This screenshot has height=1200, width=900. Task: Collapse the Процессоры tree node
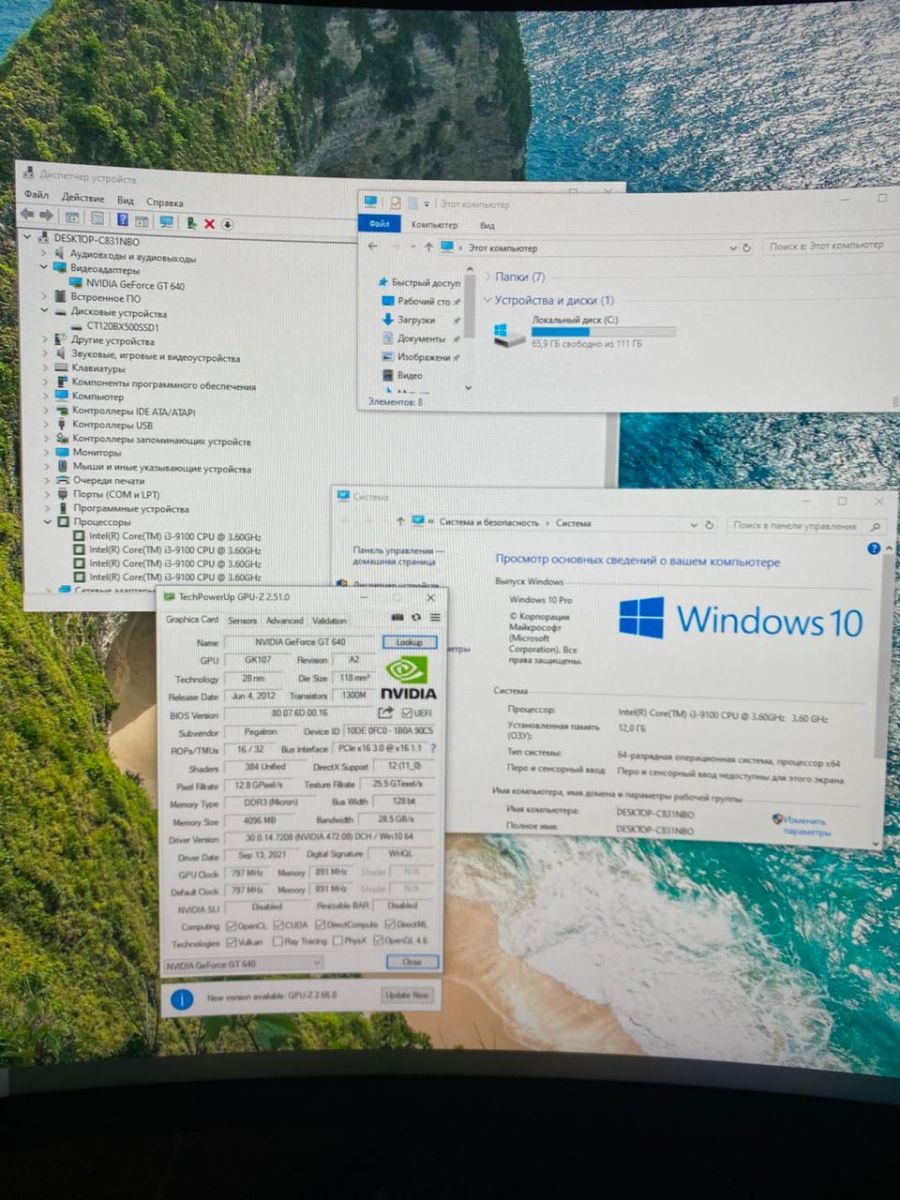(47, 521)
